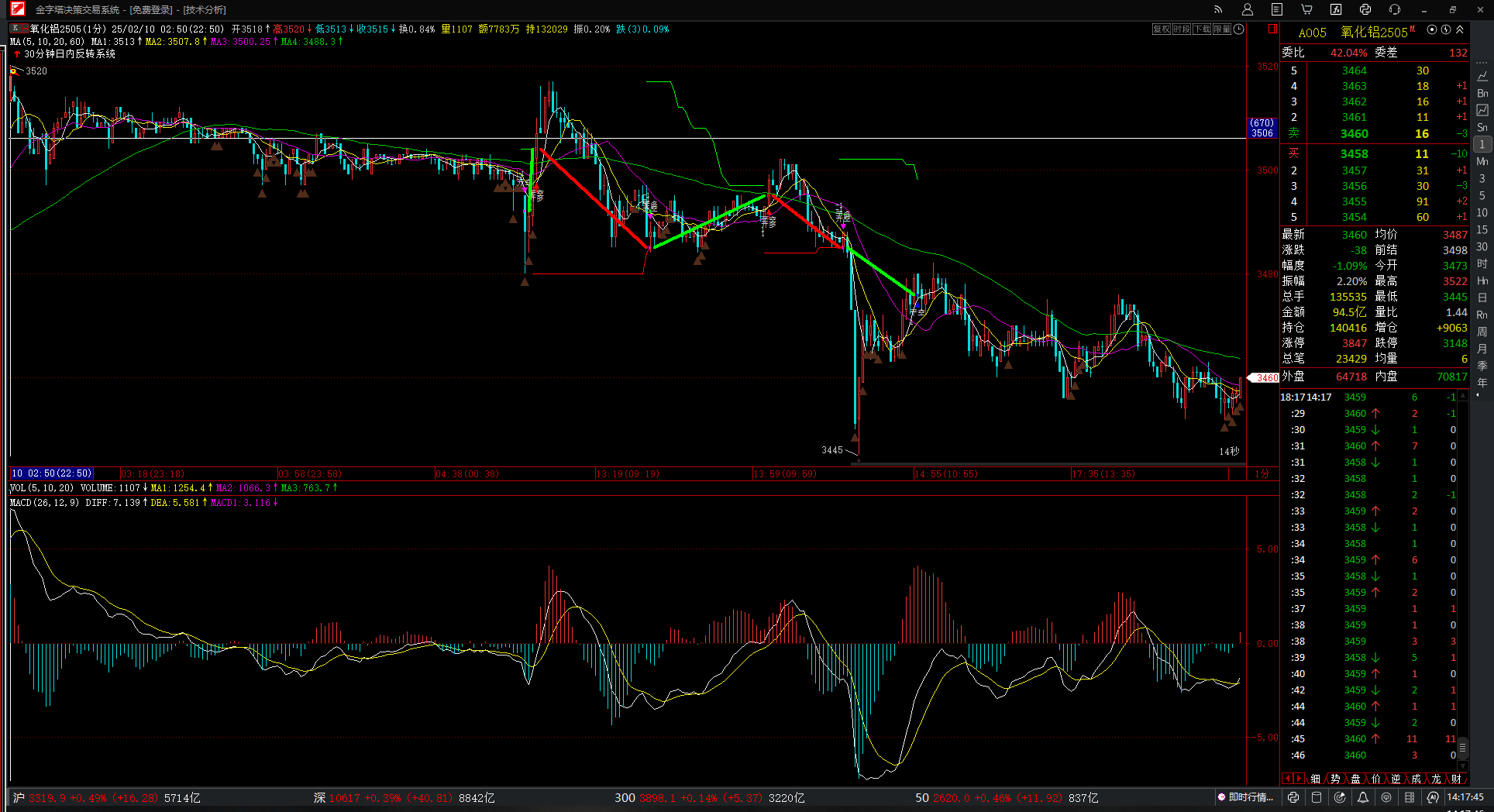Switch to the 30 minute period
The width and height of the screenshot is (1494, 812).
[1482, 246]
